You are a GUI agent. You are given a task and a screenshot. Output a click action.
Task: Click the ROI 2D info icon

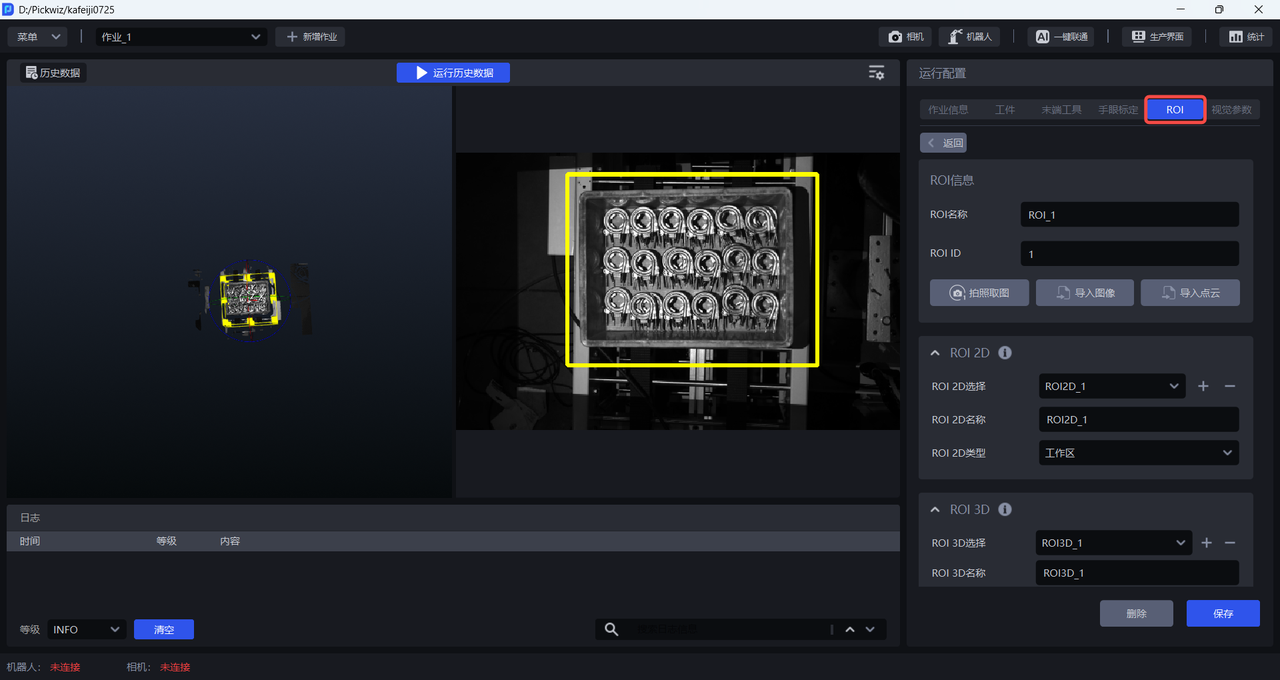tap(1005, 353)
